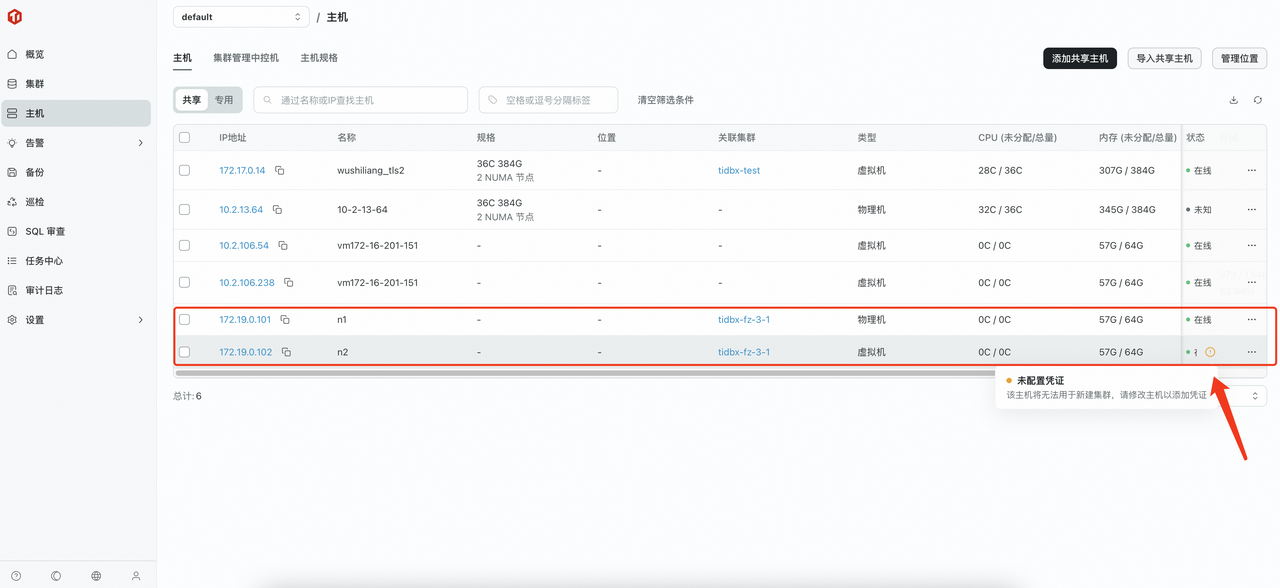The width and height of the screenshot is (1280, 588).
Task: Click the 添加共享主机 button
Action: coord(1079,58)
